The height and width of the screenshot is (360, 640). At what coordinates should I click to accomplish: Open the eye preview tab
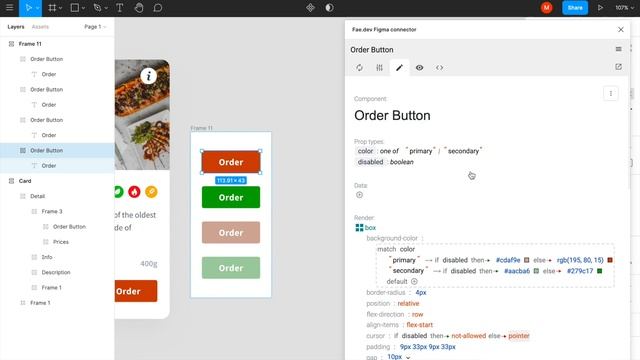419,68
